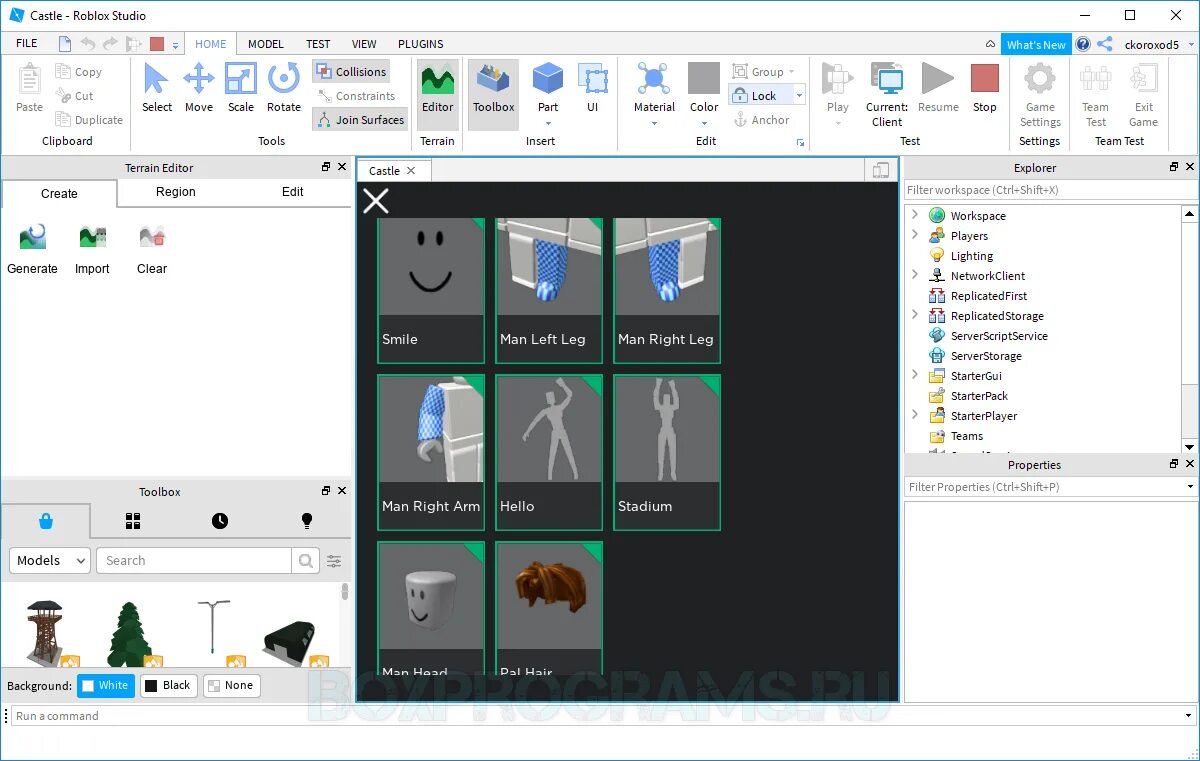Click Exit Game
This screenshot has width=1200, height=761.
coord(1144,94)
